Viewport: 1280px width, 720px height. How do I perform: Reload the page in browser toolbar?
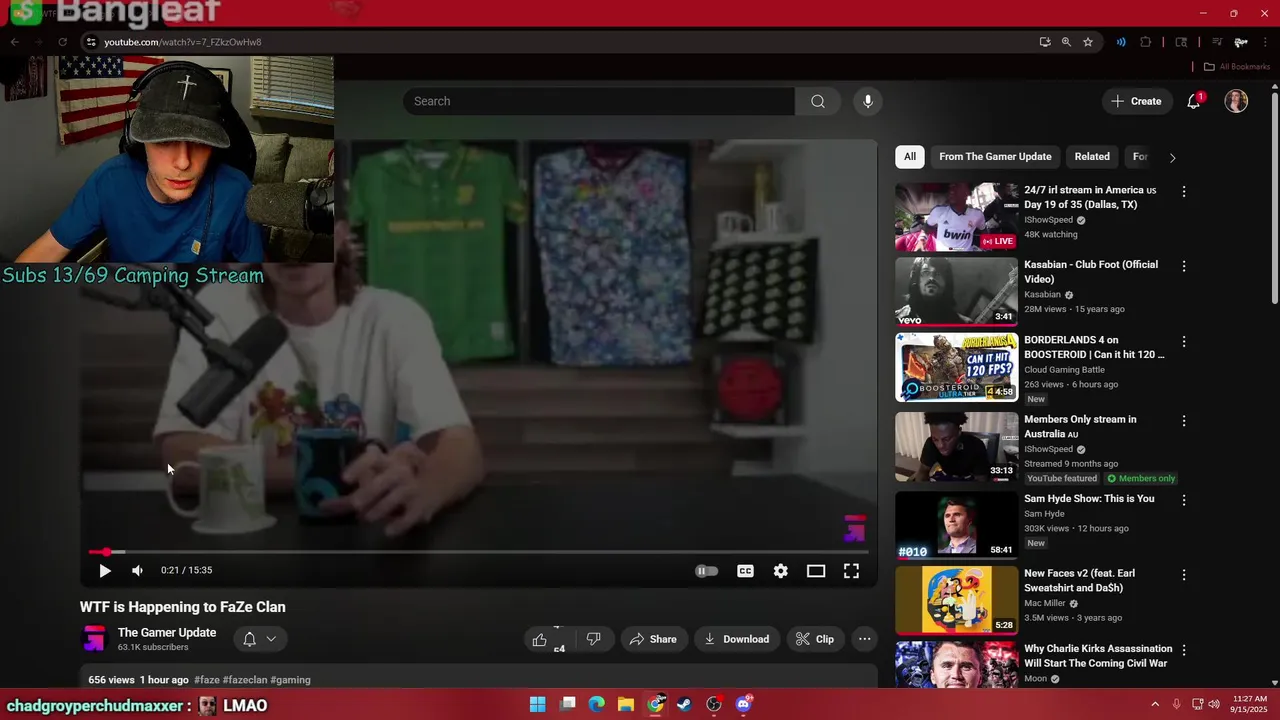coord(62,42)
